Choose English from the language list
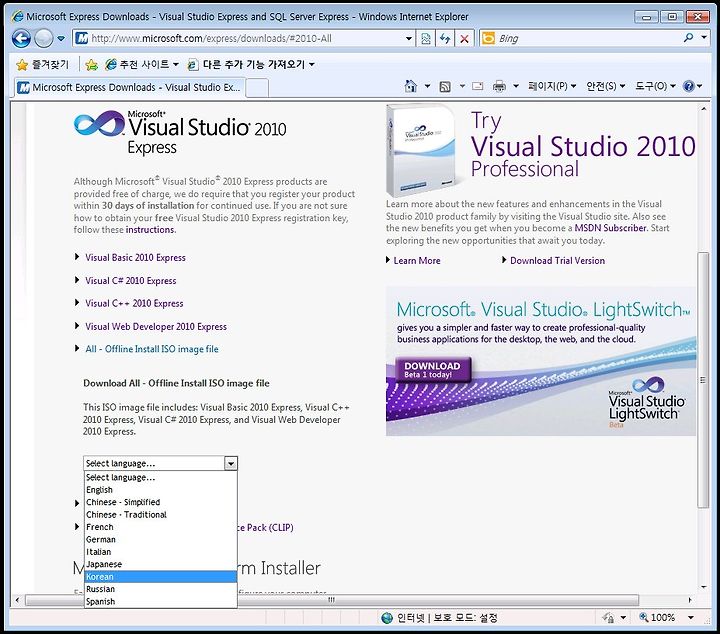Screen dimensions: 720x634 161,490
